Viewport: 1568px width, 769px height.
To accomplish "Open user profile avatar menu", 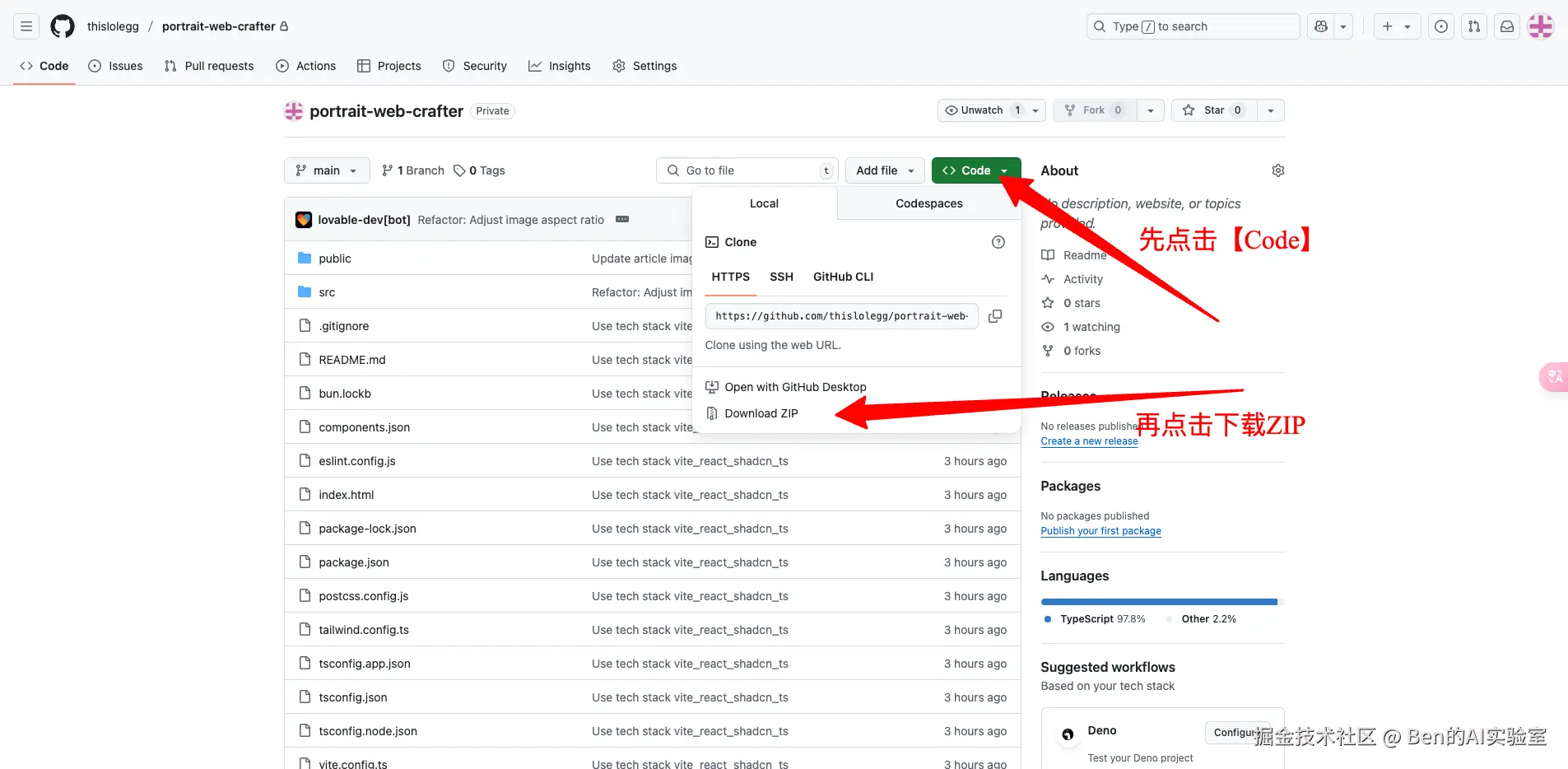I will coord(1541,26).
